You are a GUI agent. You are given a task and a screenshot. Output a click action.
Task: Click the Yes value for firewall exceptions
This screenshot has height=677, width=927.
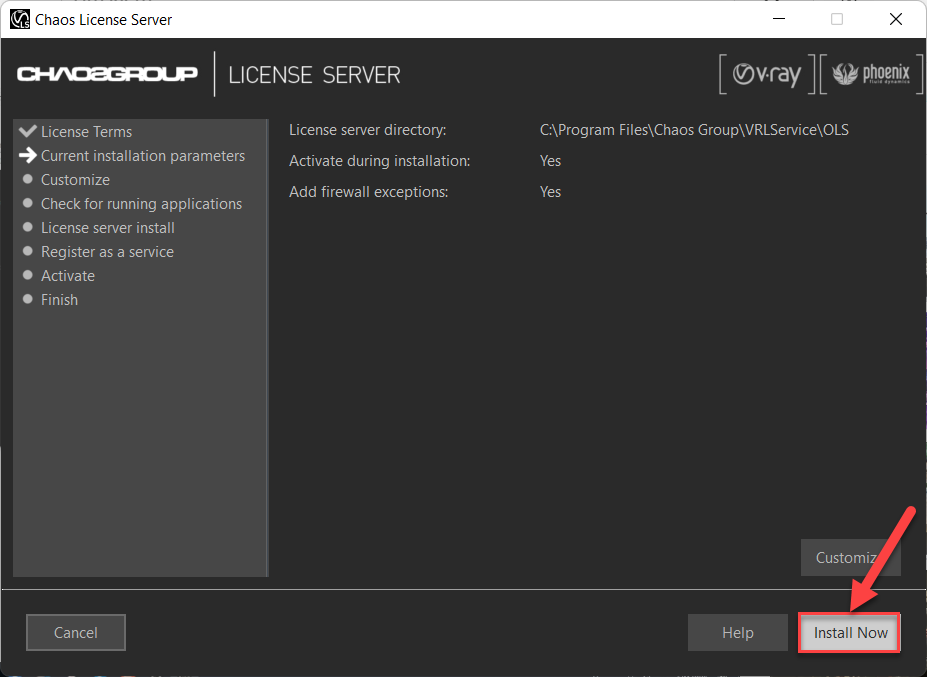(x=550, y=192)
